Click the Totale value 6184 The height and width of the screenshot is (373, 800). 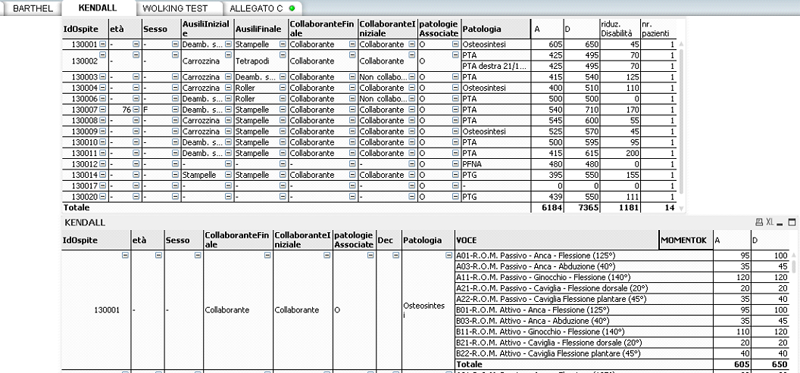pyautogui.click(x=553, y=208)
